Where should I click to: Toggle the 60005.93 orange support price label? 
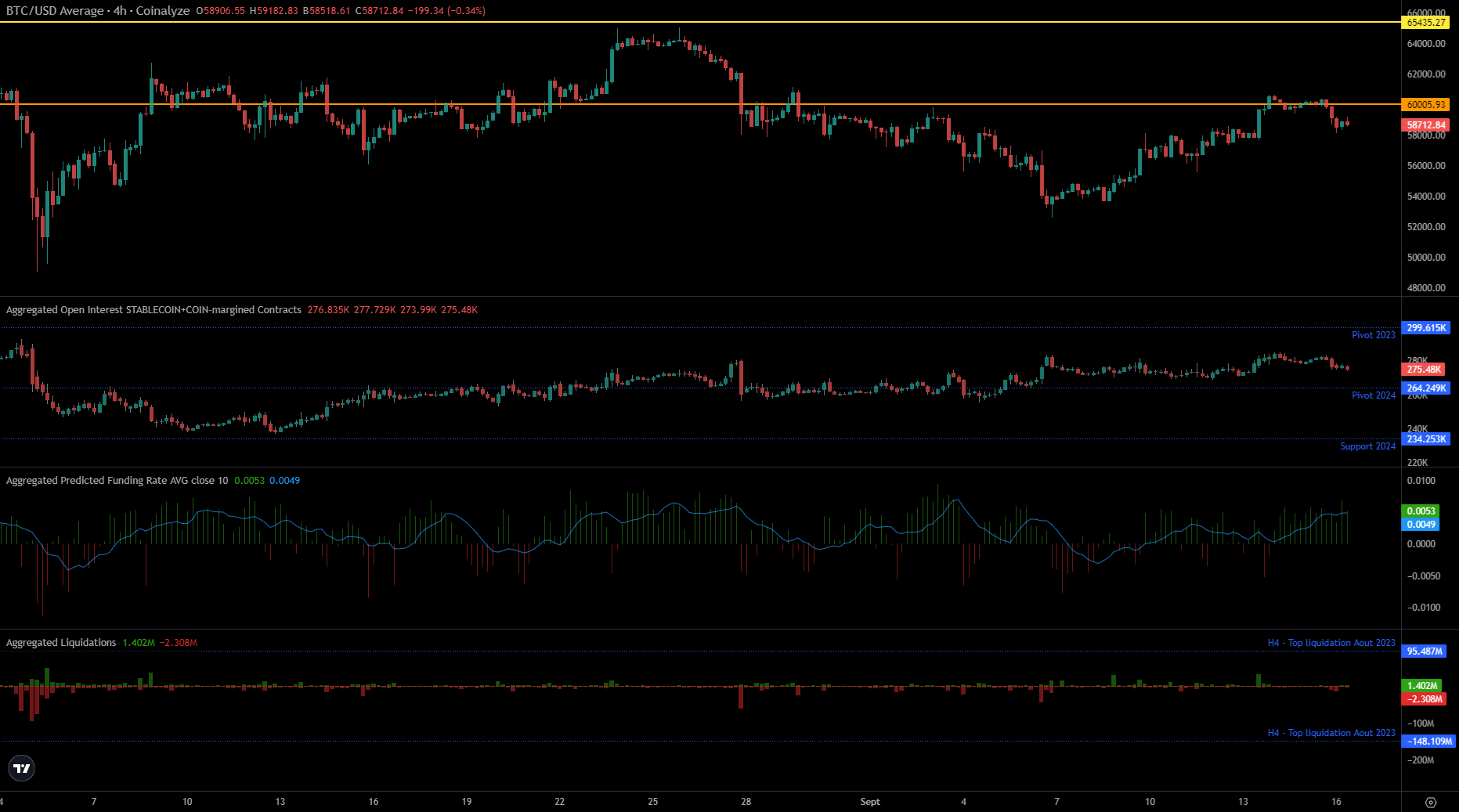pos(1427,104)
